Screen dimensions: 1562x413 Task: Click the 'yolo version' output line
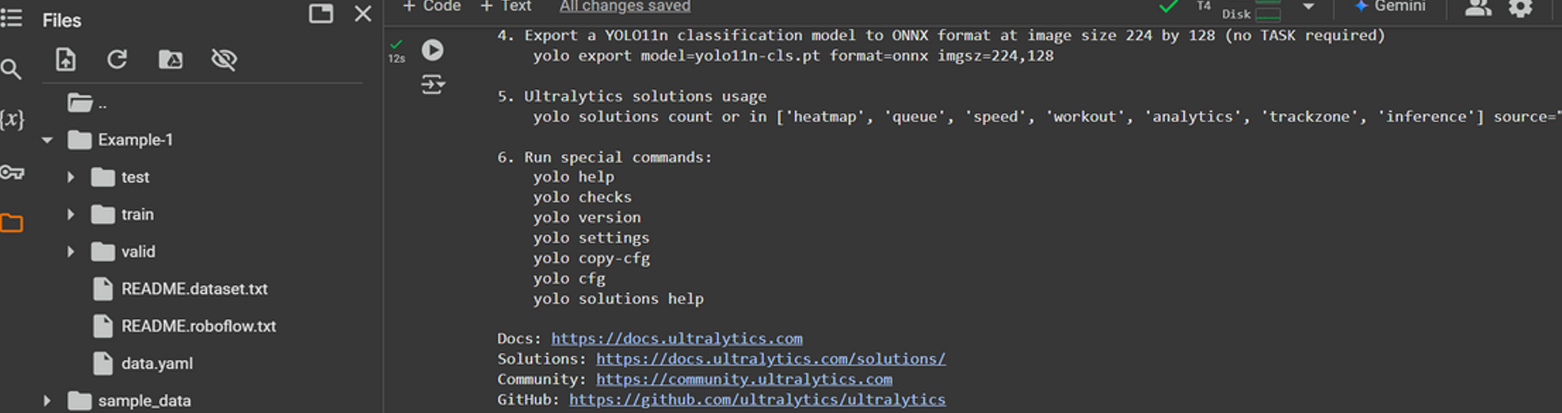587,217
